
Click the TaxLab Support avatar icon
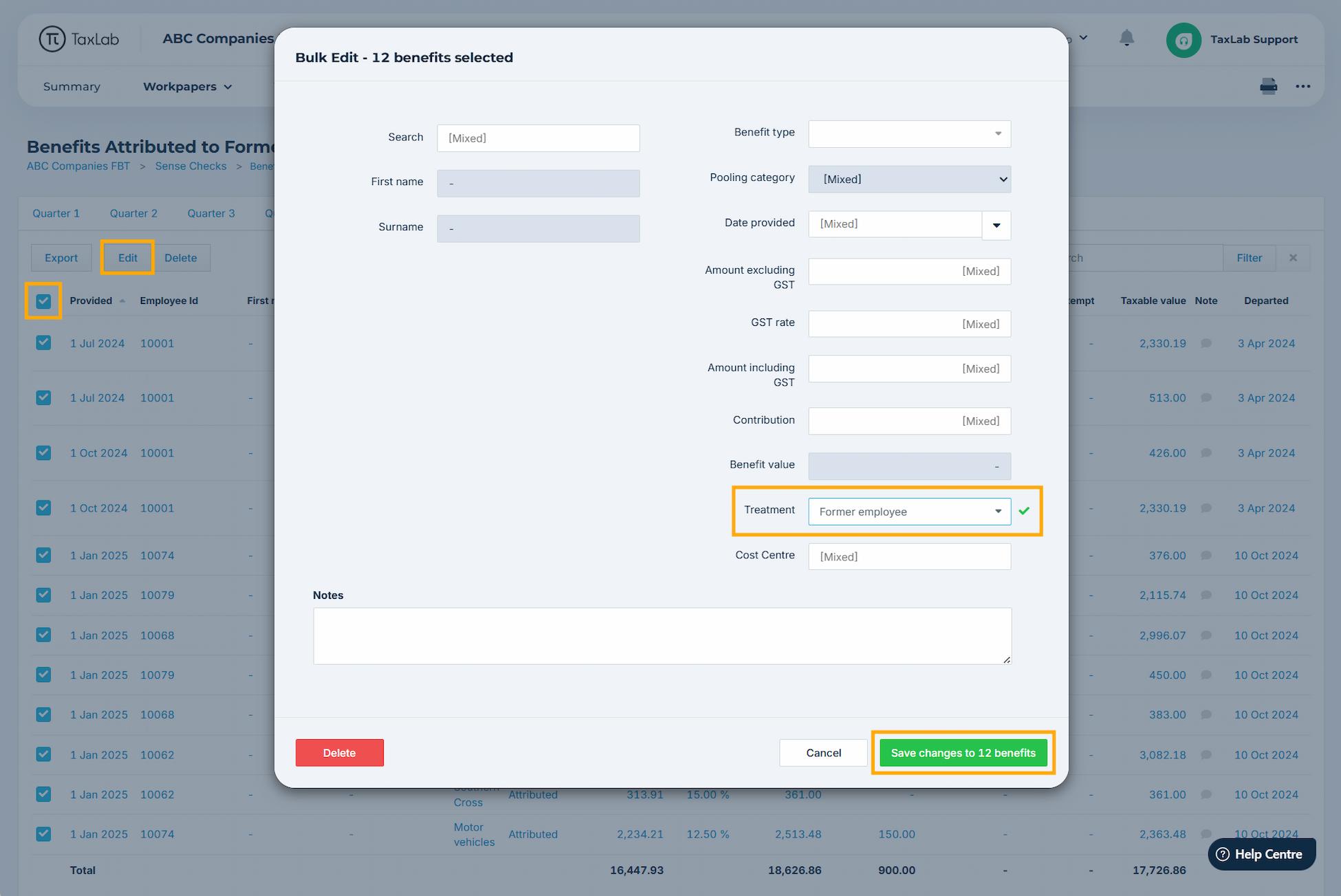point(1183,40)
